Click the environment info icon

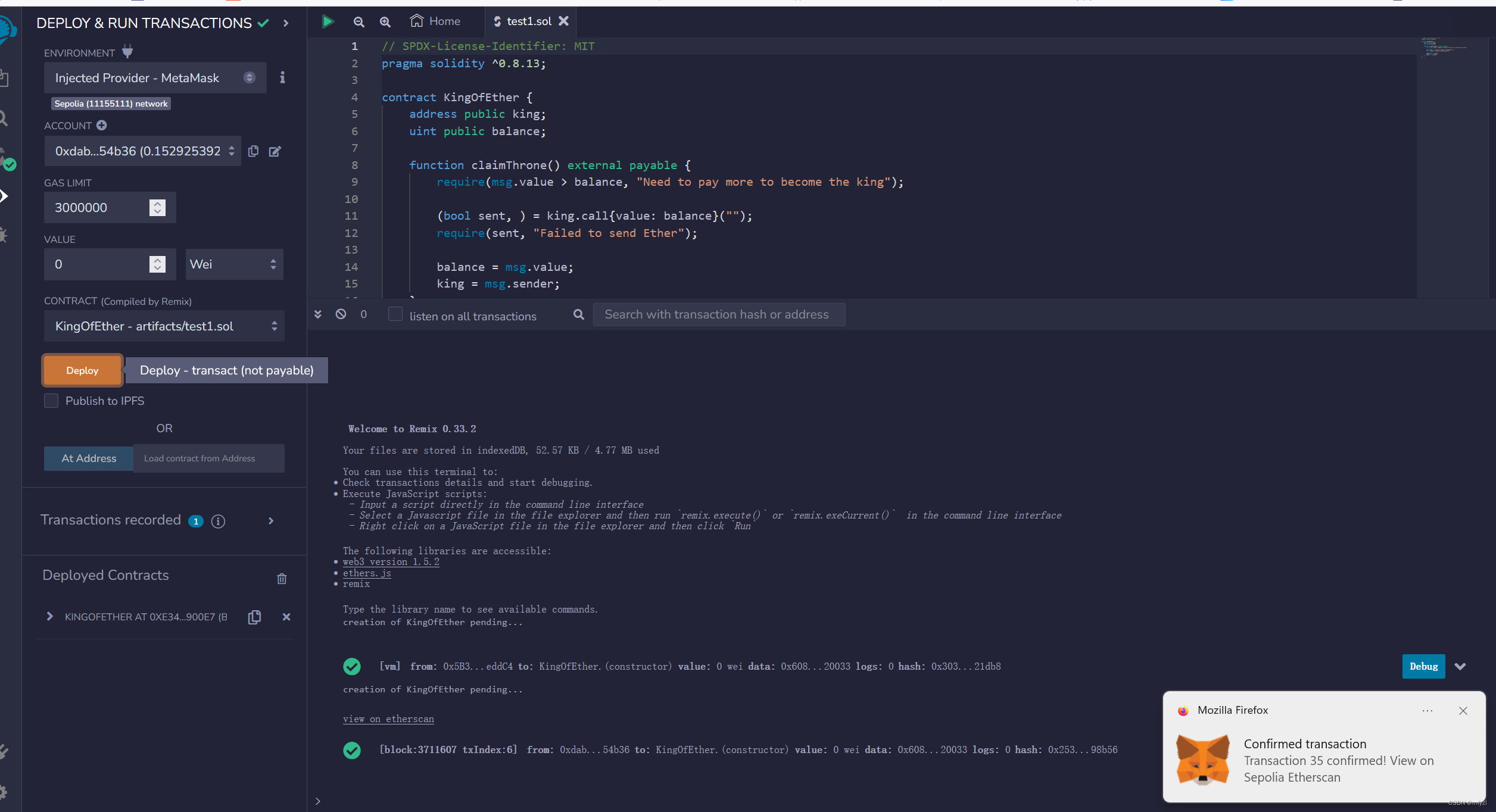tap(282, 77)
